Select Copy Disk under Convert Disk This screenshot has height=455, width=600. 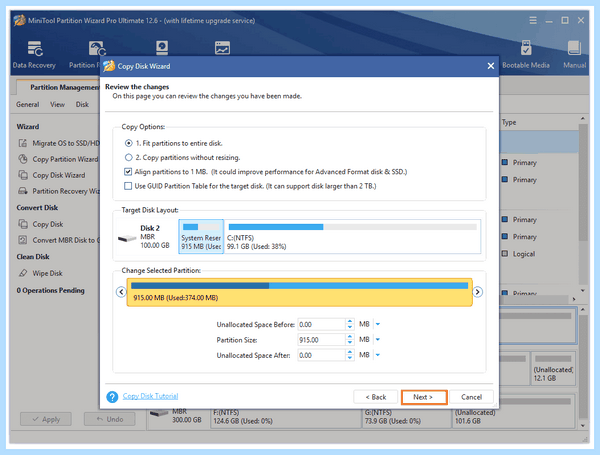coord(41,224)
